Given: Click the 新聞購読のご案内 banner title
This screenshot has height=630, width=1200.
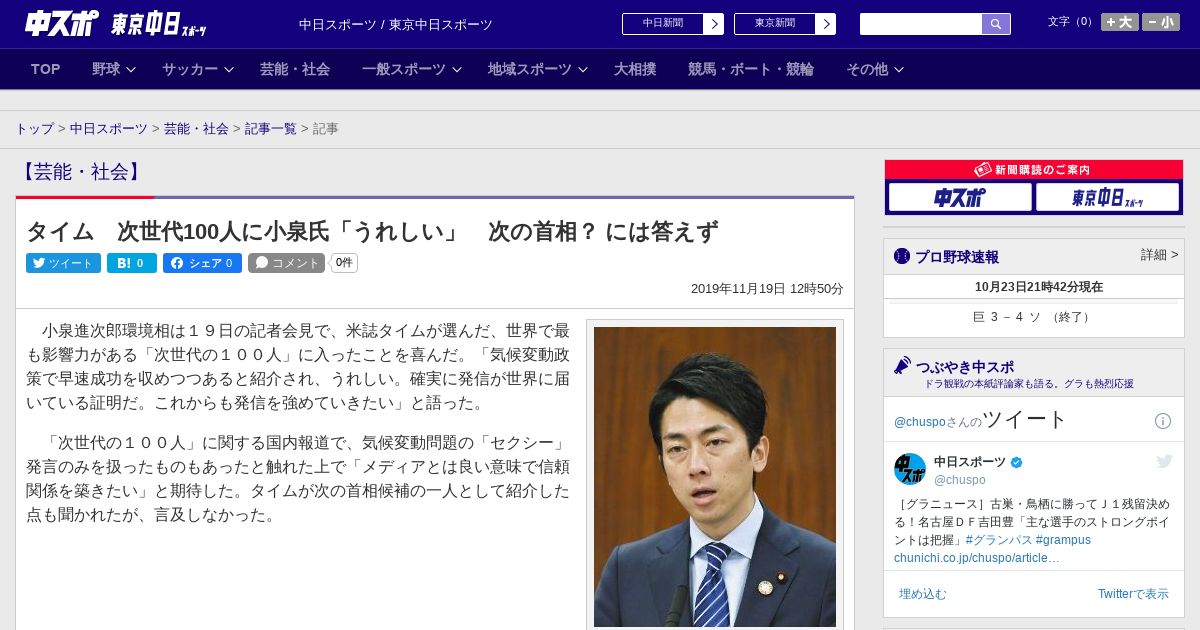Looking at the screenshot, I should click(x=1033, y=170).
